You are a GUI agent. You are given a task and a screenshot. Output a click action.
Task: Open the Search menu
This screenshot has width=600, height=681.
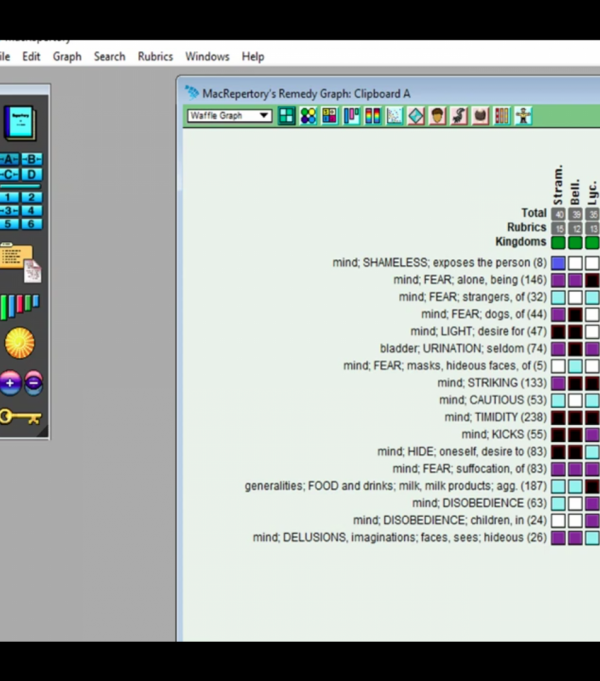pos(109,56)
